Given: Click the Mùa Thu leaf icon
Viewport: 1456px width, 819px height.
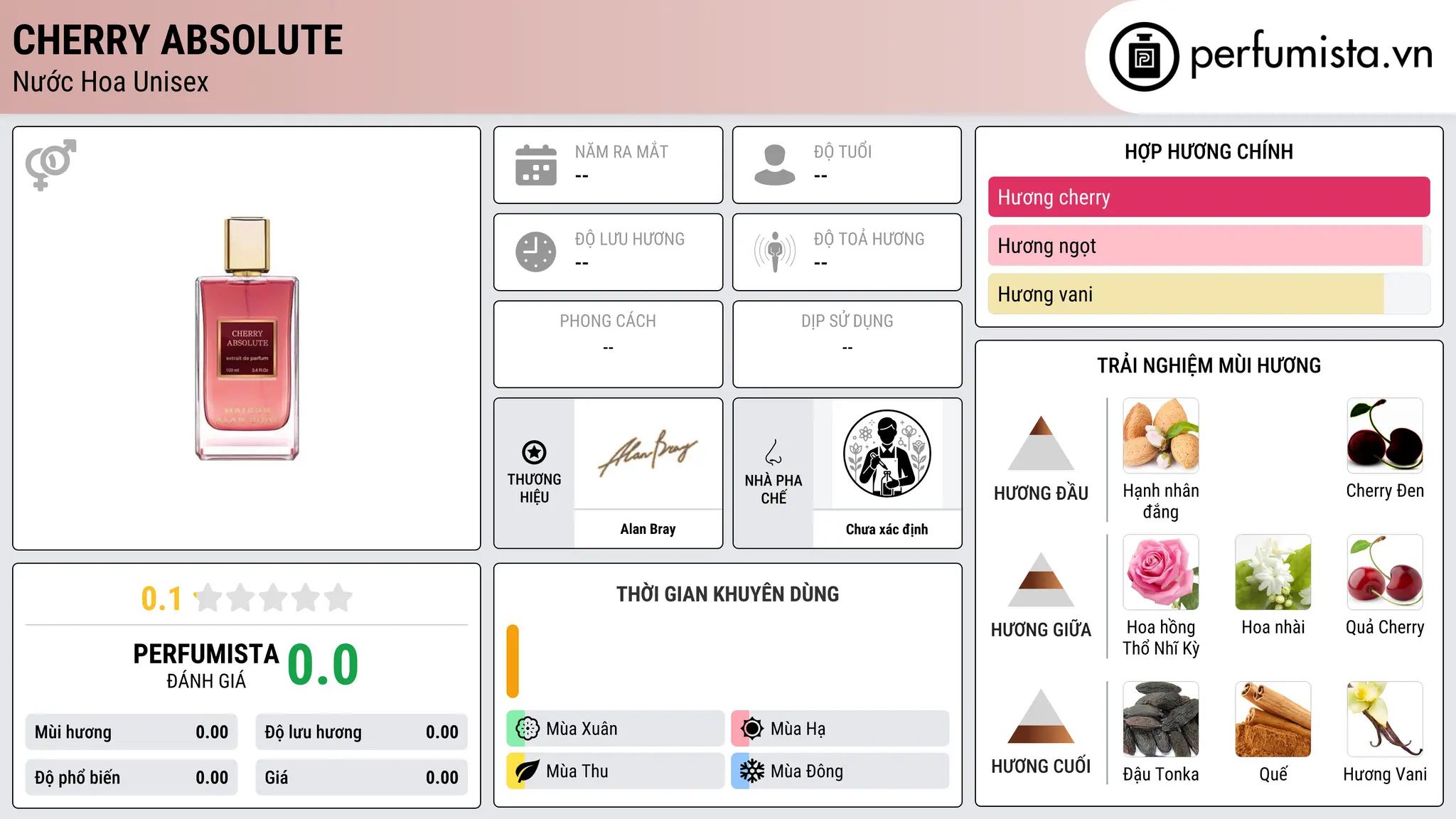Looking at the screenshot, I should click(528, 771).
